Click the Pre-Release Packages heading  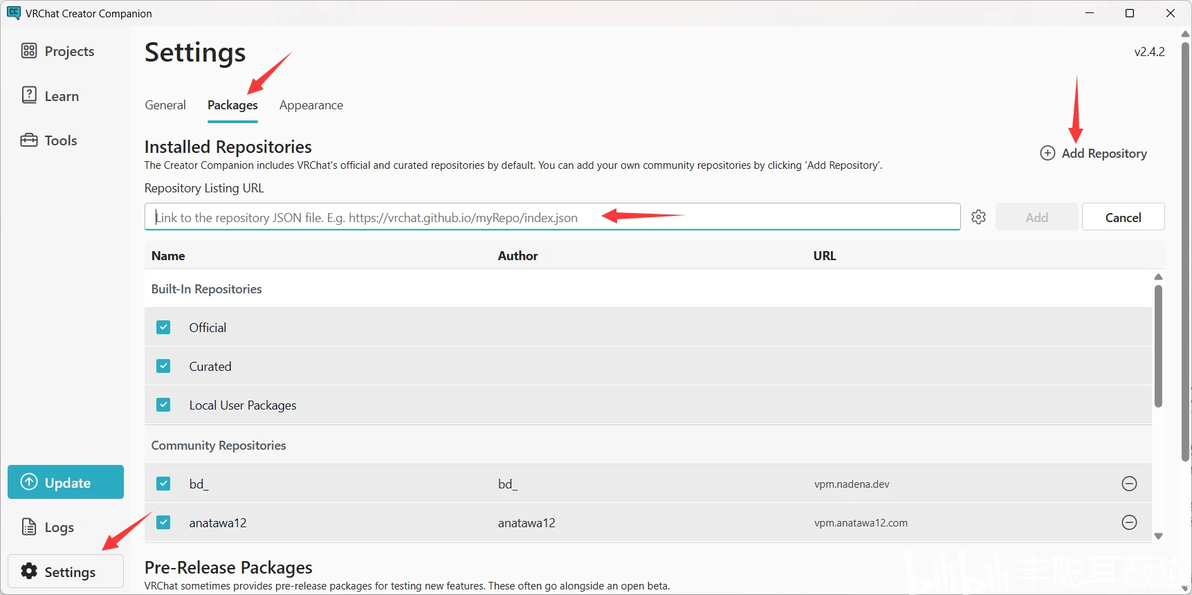coord(228,567)
